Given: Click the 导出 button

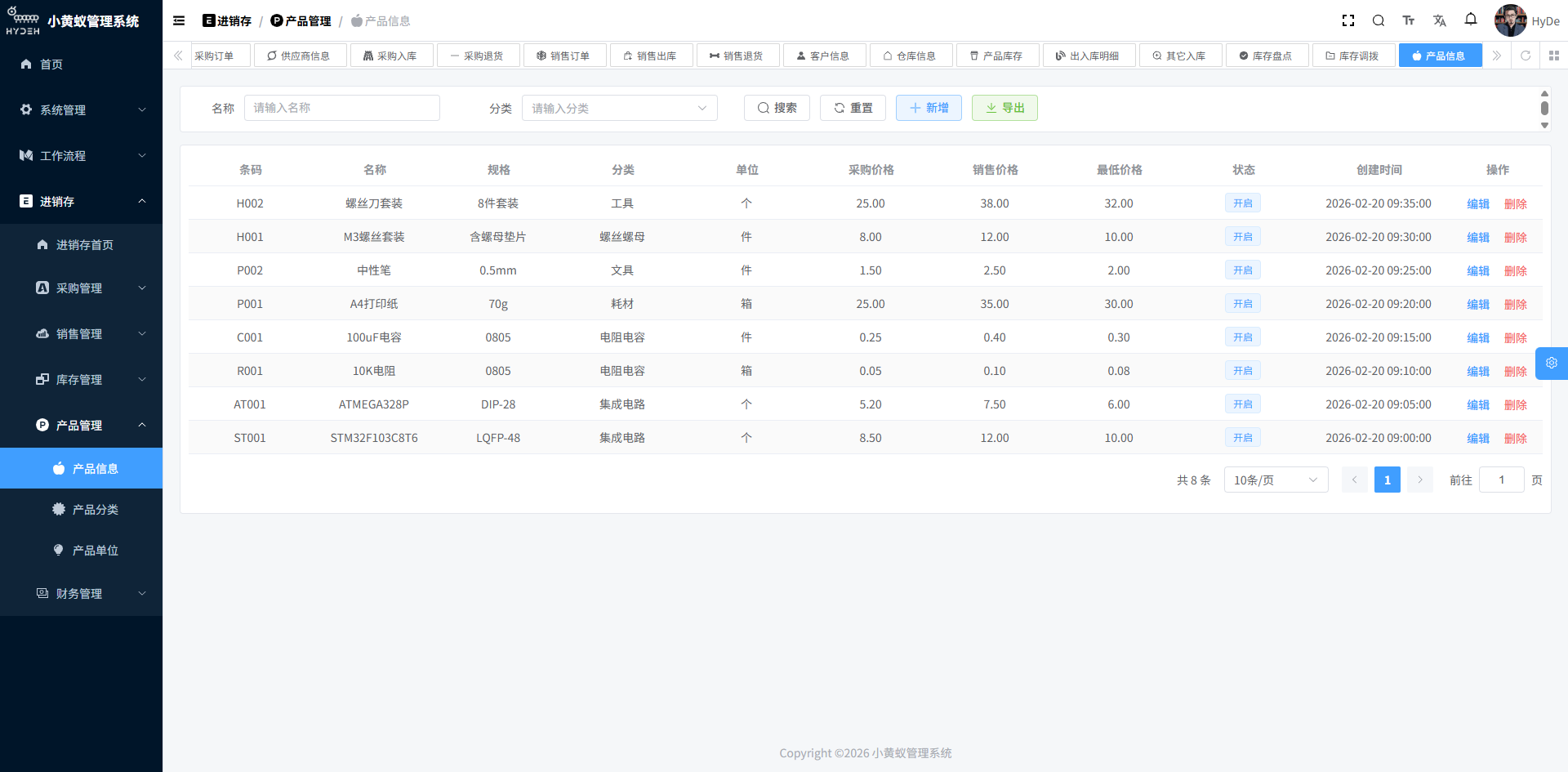Looking at the screenshot, I should (x=1004, y=108).
